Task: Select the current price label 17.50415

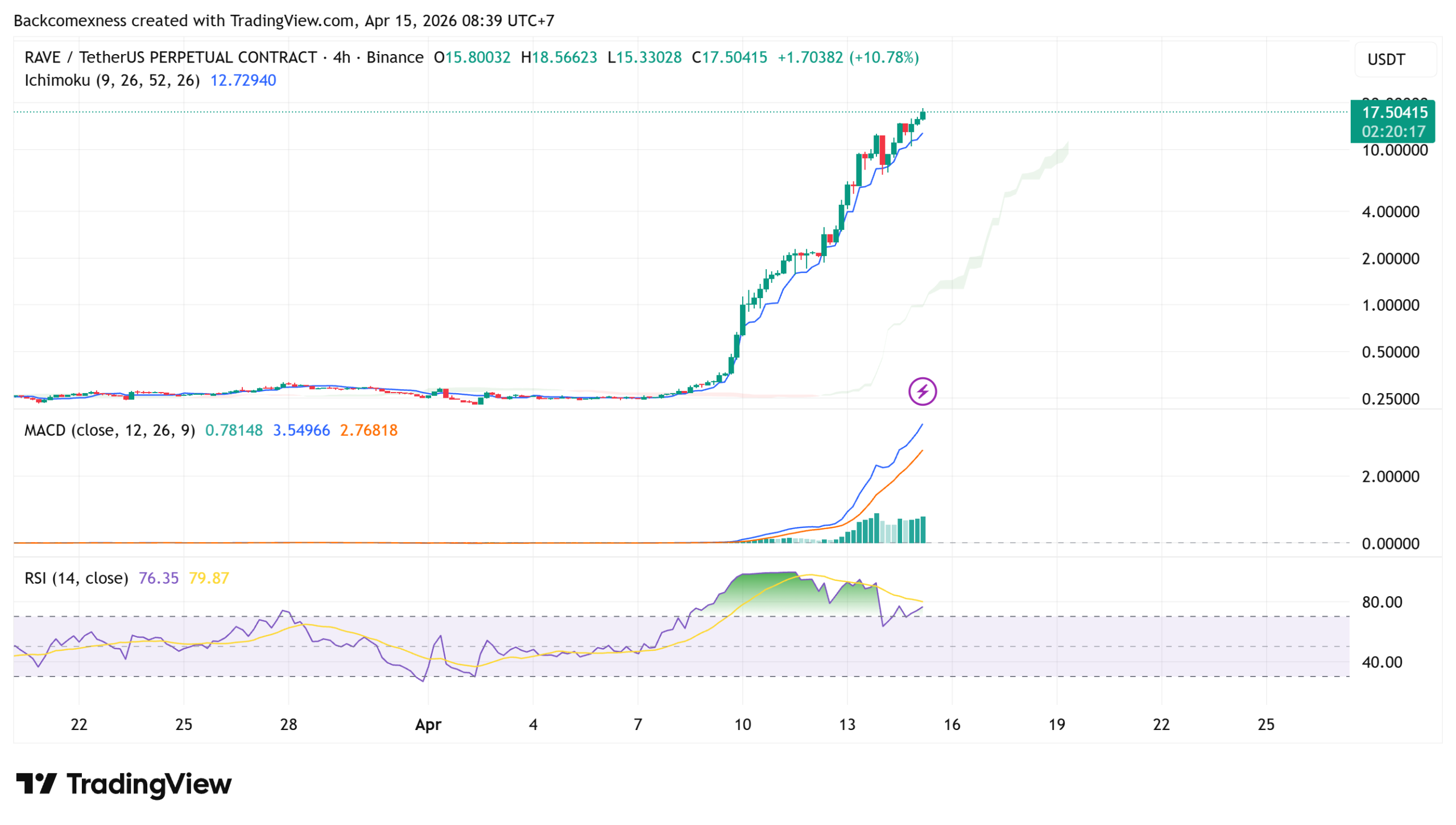Action: [x=1394, y=113]
